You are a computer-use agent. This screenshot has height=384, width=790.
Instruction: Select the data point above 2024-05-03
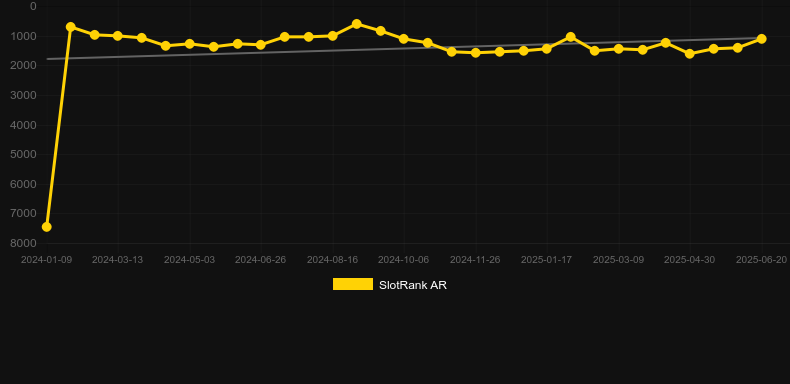pos(189,44)
